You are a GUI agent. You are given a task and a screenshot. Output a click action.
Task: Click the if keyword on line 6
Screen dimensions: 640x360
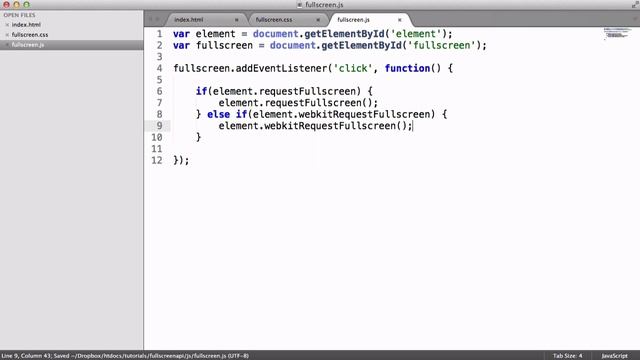(201, 91)
